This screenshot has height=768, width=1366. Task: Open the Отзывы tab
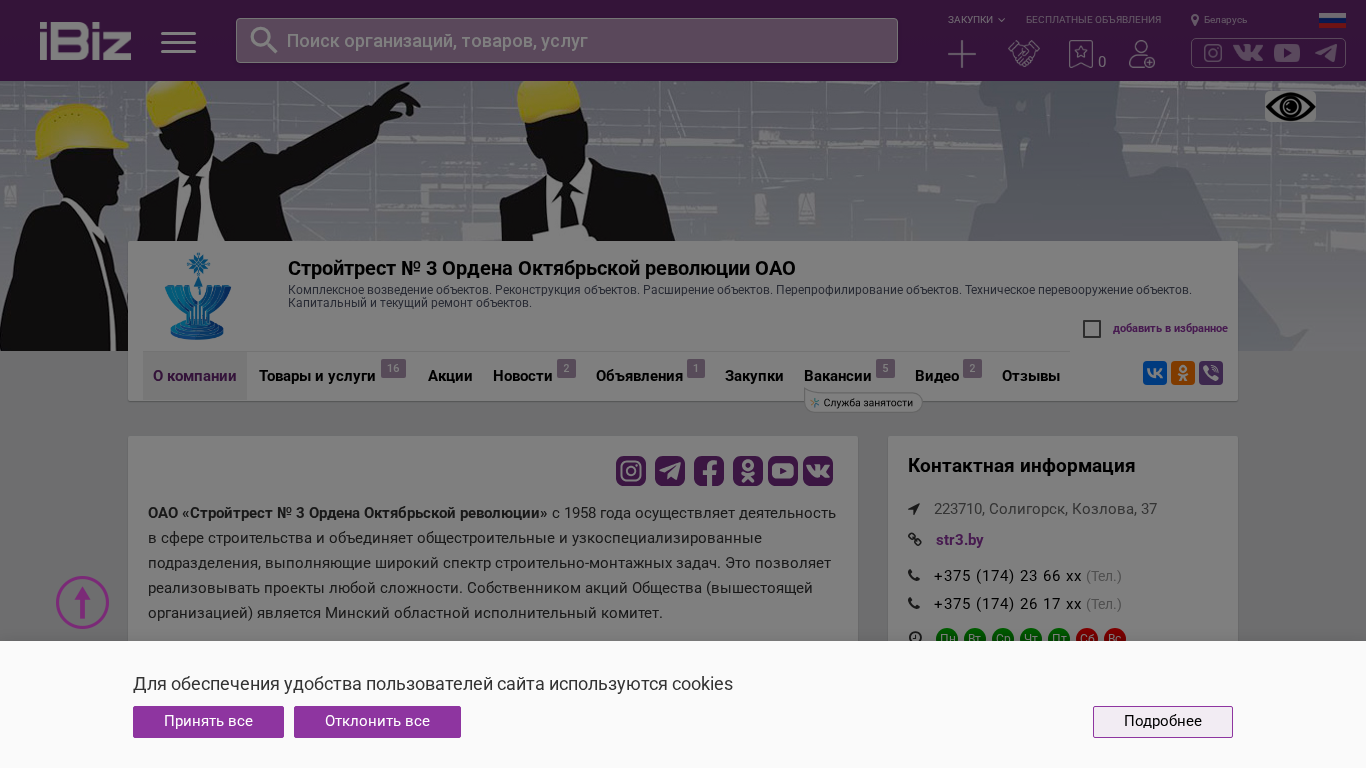[x=1031, y=376]
